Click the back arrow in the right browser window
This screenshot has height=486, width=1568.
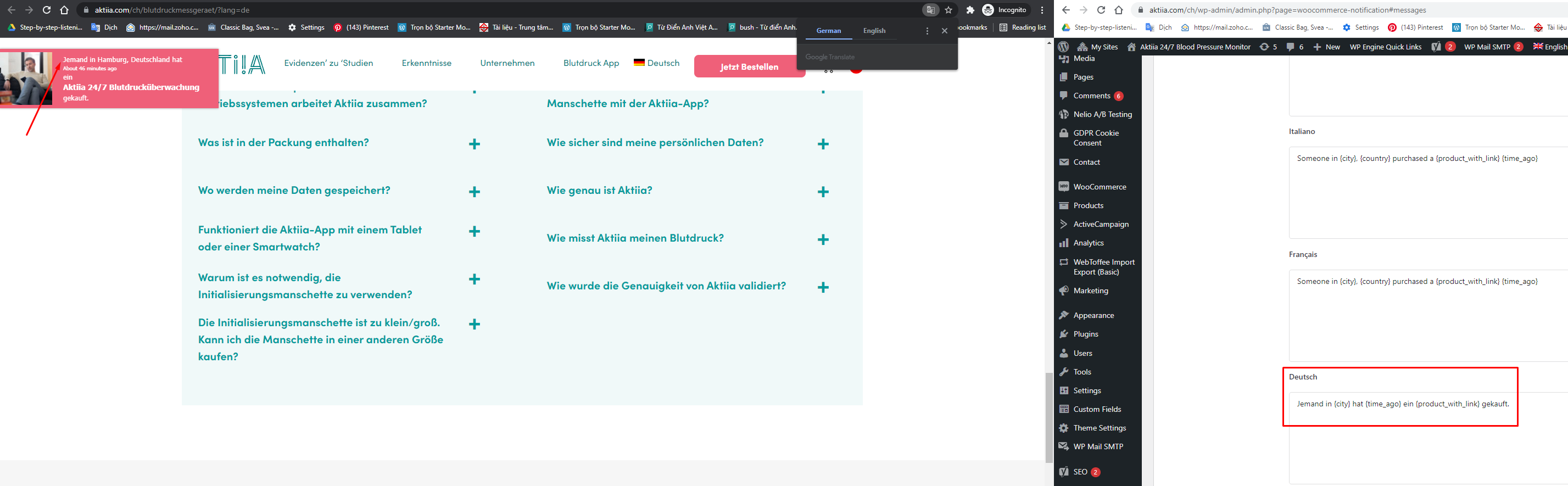tap(1066, 10)
